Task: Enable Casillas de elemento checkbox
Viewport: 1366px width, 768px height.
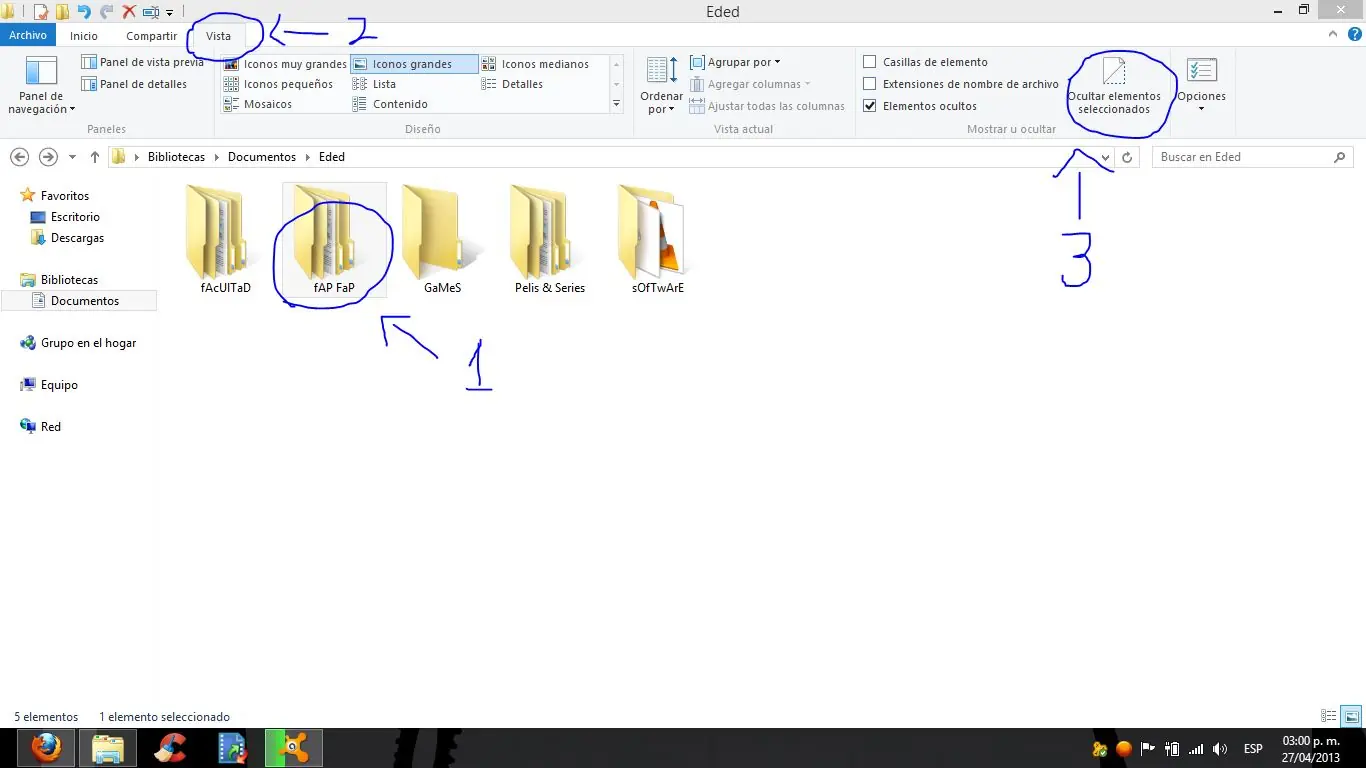Action: tap(870, 62)
